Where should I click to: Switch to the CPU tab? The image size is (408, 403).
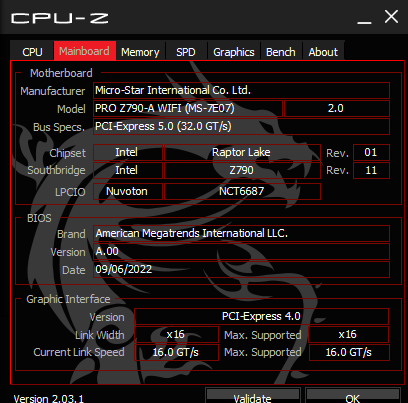pos(32,52)
